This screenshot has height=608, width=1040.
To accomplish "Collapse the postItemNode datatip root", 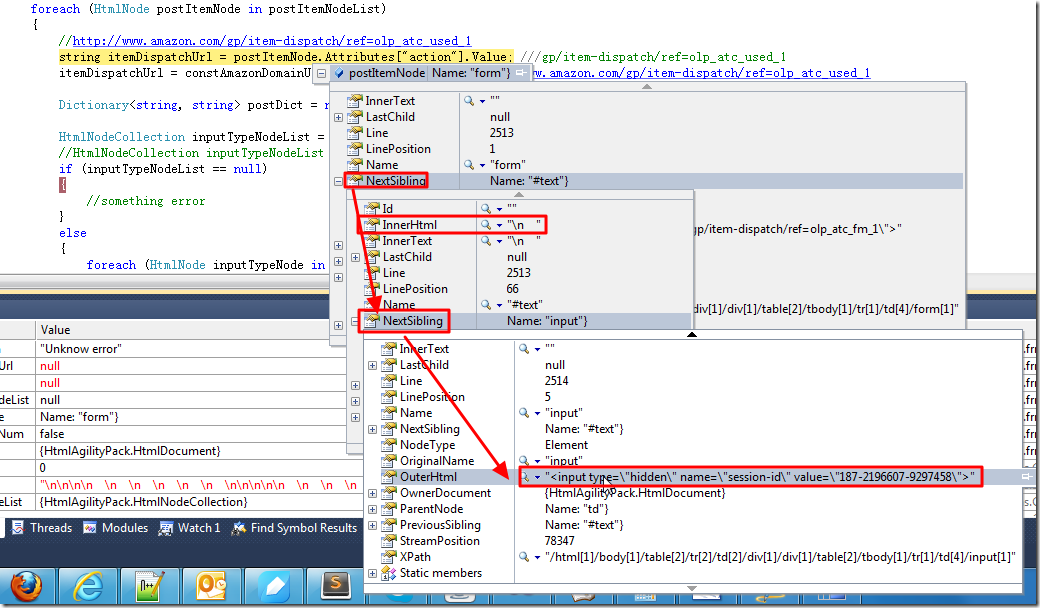I will 322,74.
